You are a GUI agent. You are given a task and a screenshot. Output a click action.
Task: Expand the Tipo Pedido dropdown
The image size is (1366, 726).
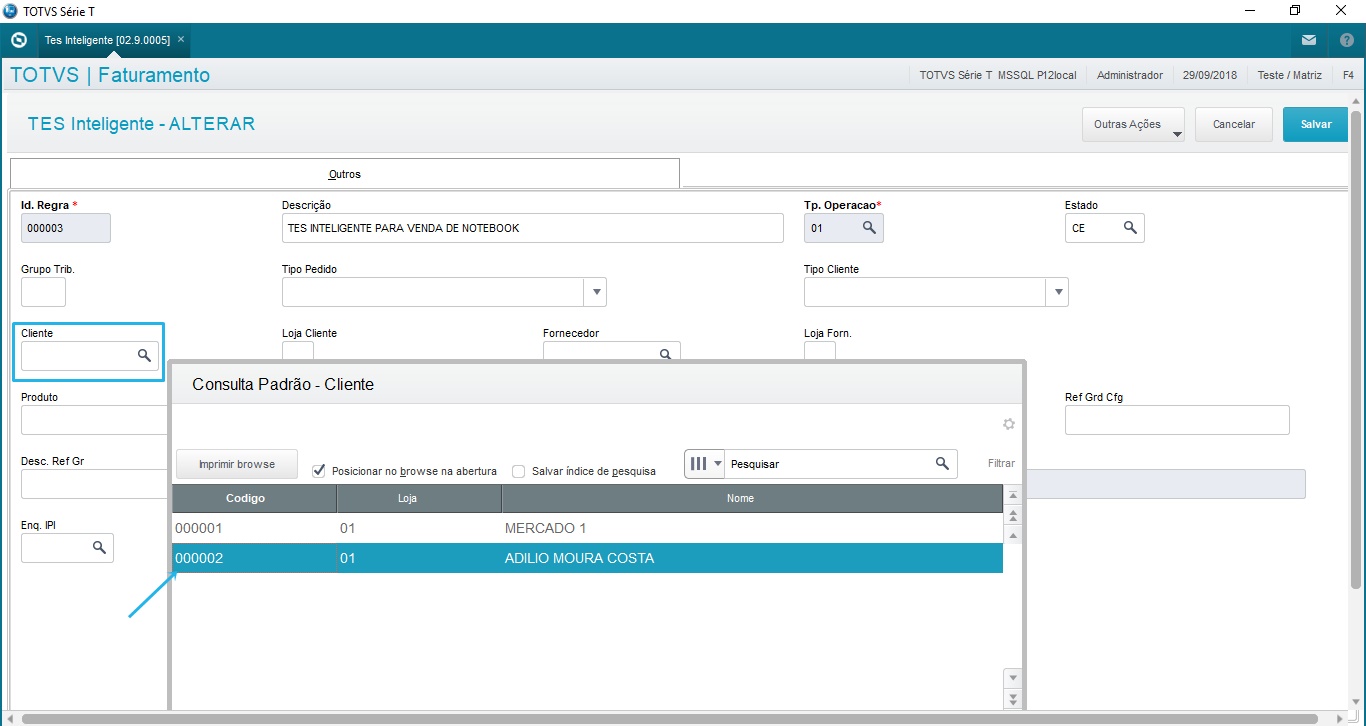tap(596, 292)
